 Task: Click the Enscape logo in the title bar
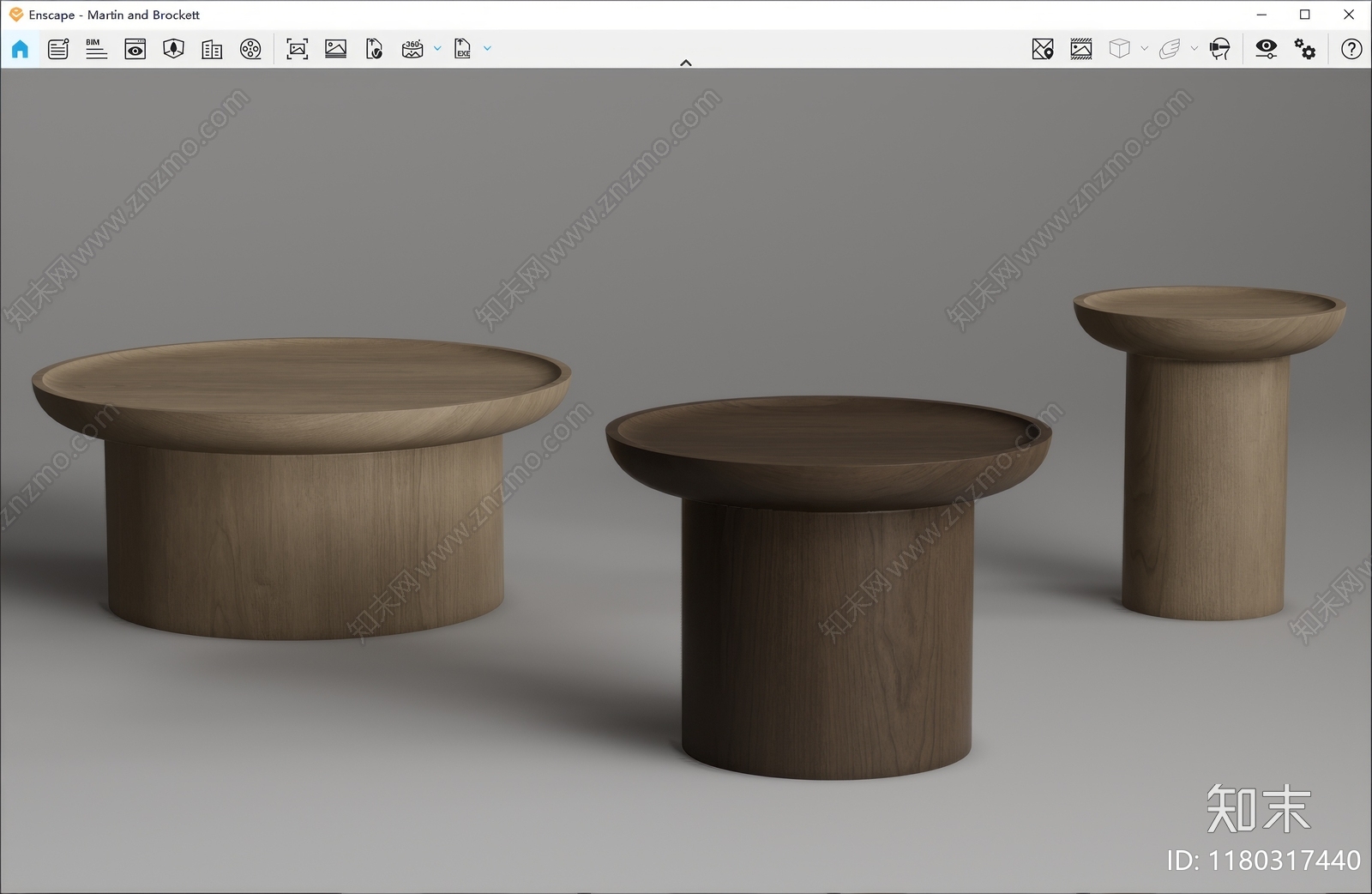(x=16, y=15)
